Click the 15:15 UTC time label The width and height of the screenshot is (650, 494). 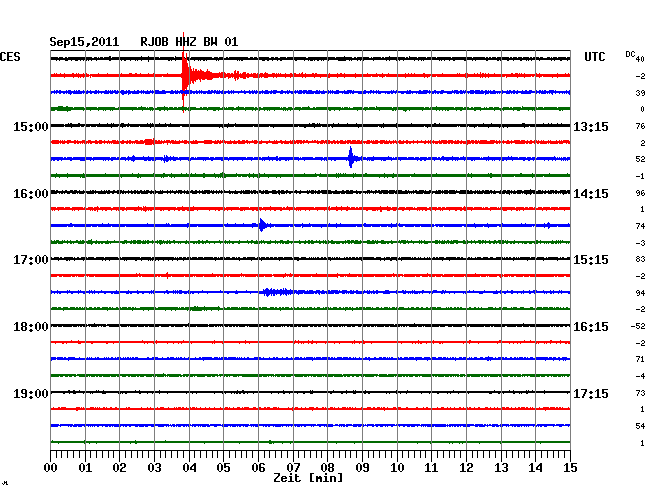click(591, 260)
